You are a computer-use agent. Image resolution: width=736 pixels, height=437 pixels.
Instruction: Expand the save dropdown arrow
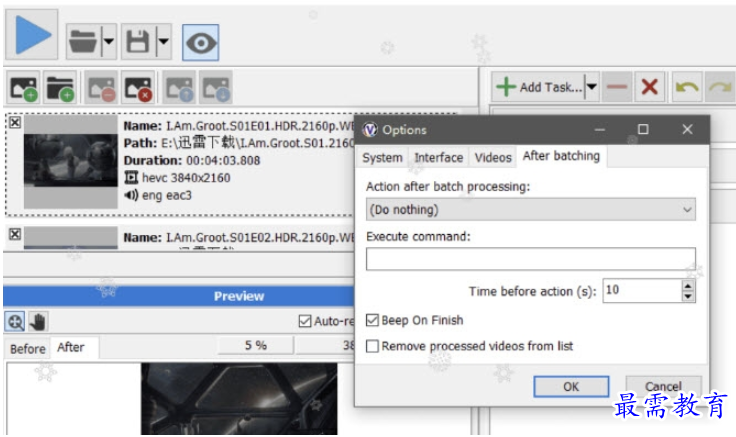[163, 42]
